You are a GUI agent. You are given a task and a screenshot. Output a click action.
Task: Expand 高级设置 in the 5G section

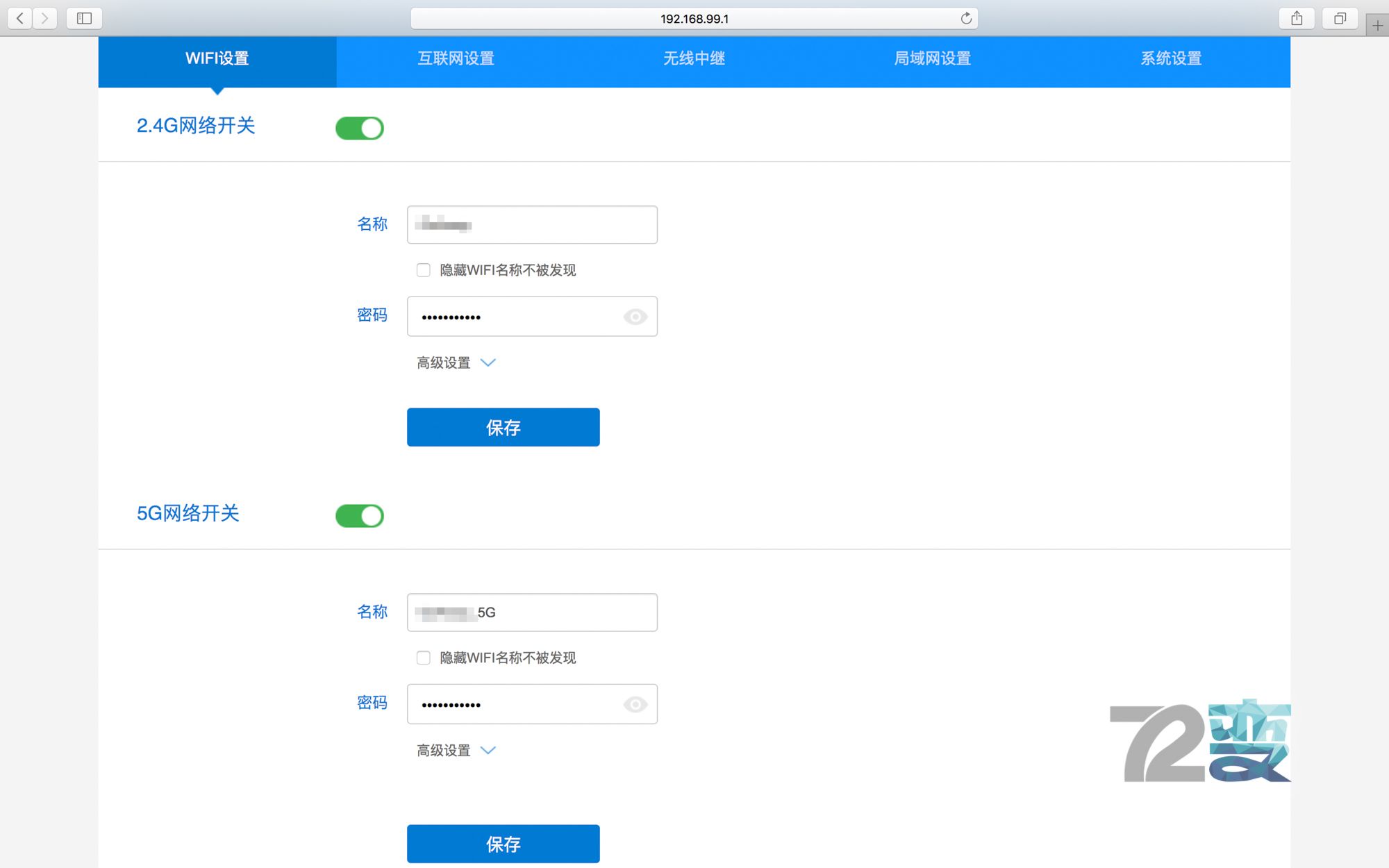pos(456,750)
